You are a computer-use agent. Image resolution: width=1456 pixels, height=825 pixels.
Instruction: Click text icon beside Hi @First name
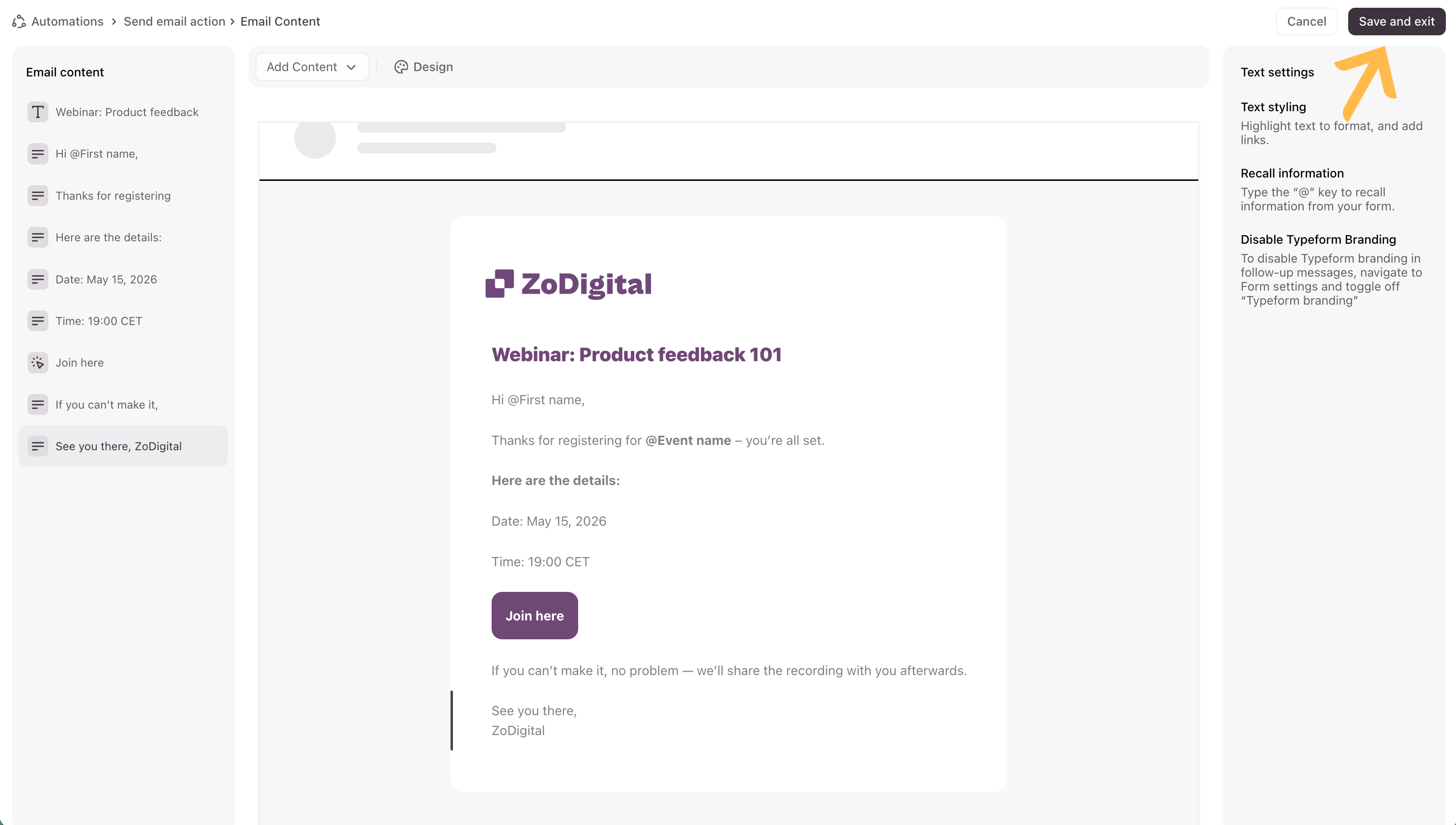[x=37, y=154]
